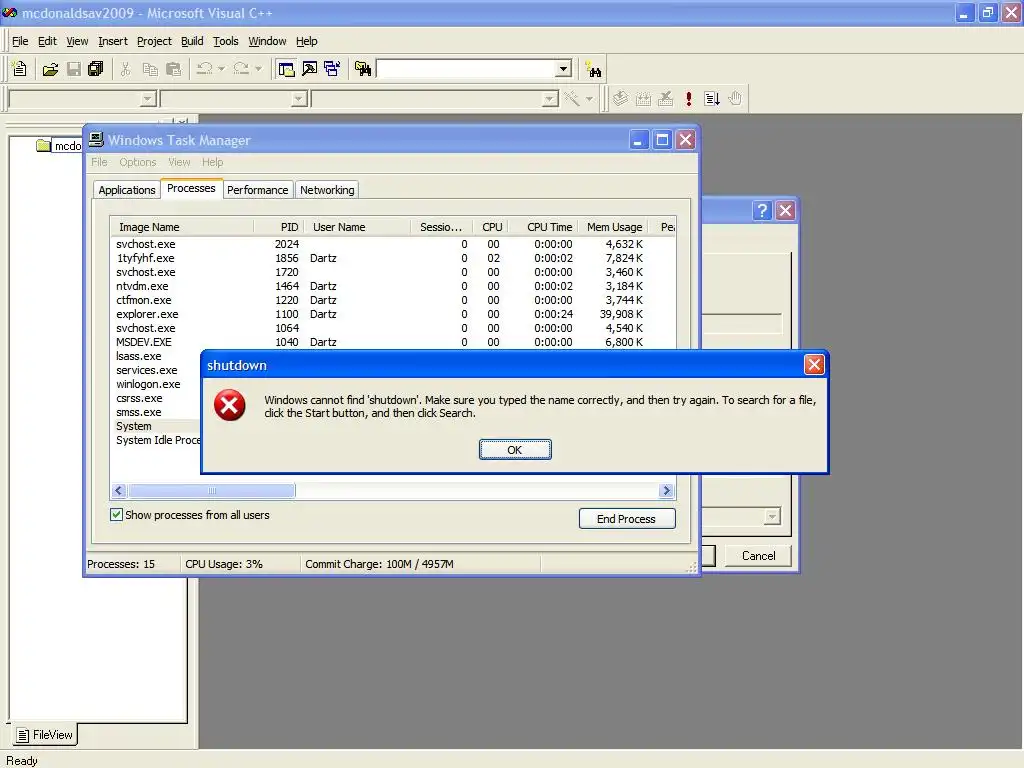Open the Undo history dropdown arrow
This screenshot has width=1024, height=768.
pos(221,69)
